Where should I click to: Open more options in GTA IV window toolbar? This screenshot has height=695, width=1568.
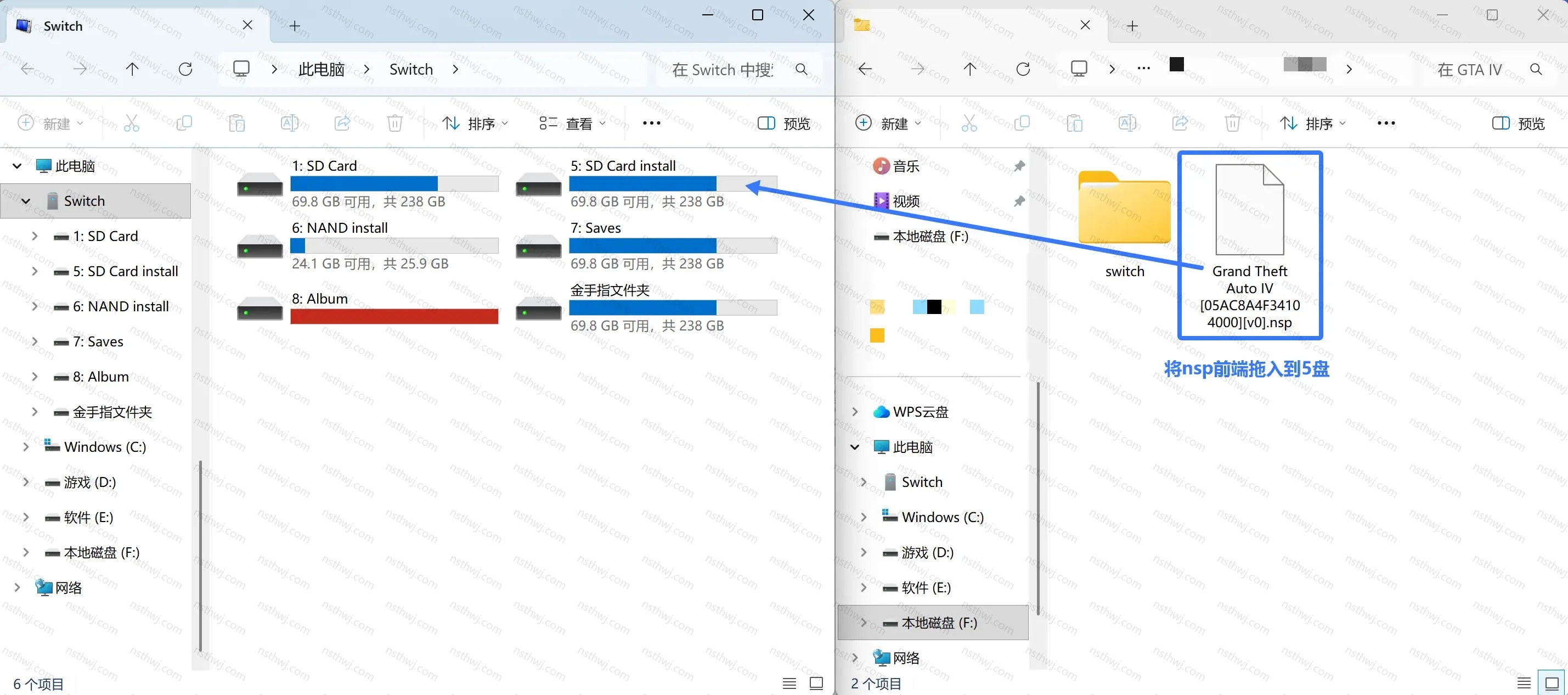click(x=1386, y=123)
